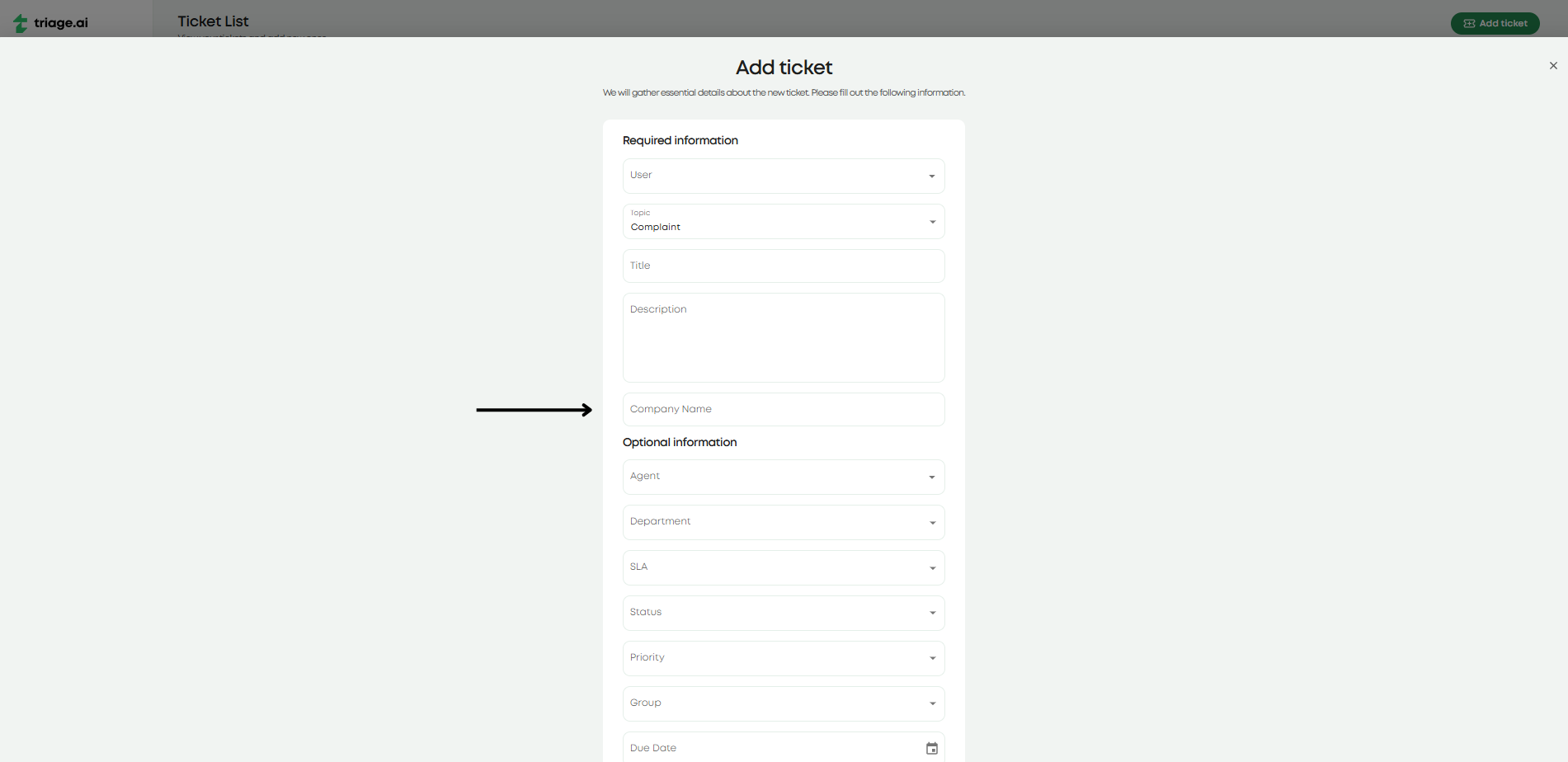The image size is (1568, 762).
Task: Click the triage.ai logo icon
Action: tap(21, 22)
